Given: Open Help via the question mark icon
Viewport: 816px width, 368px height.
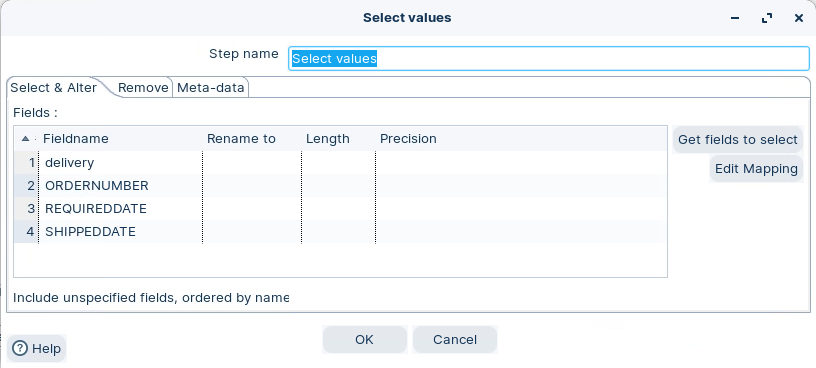Looking at the screenshot, I should [20, 348].
